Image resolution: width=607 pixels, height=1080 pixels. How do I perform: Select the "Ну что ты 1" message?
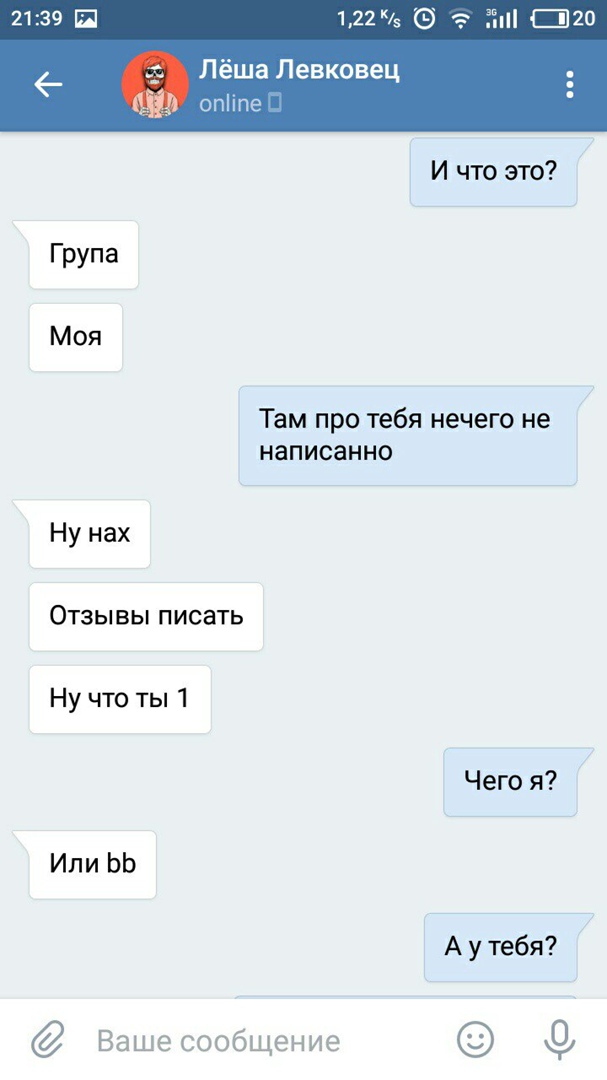(119, 699)
